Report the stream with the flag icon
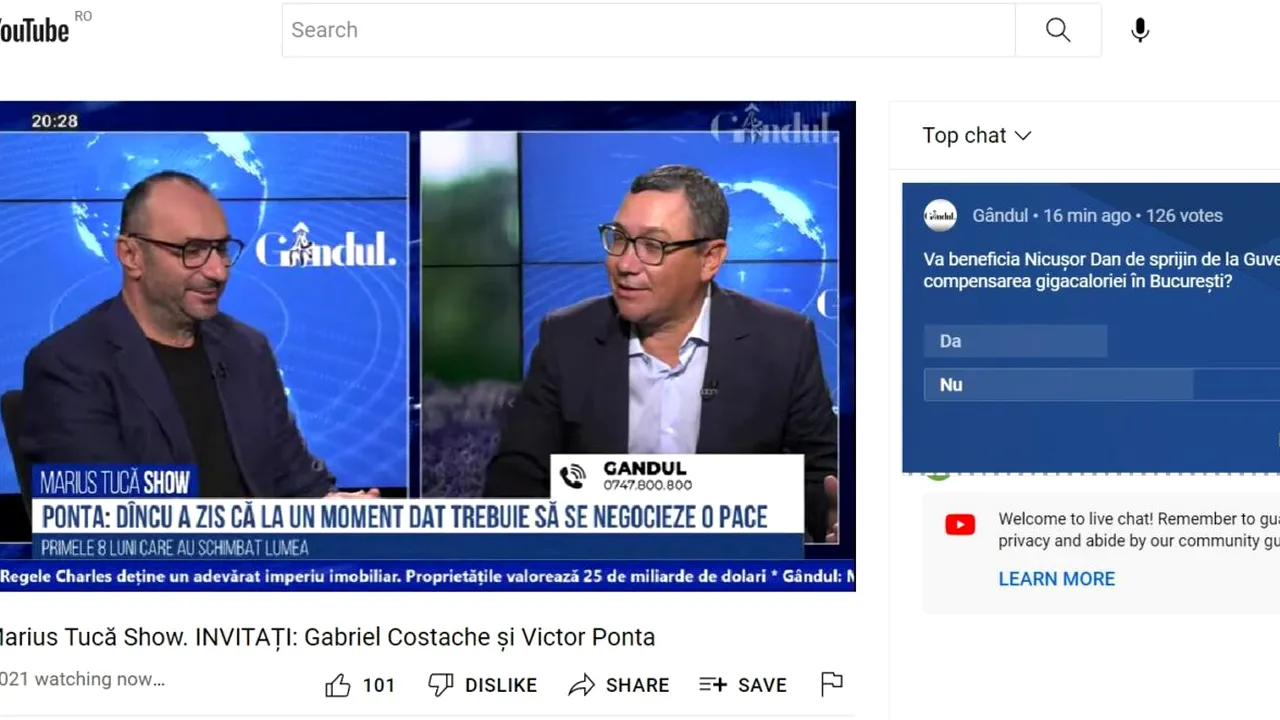Screen dimensions: 1280x720 coord(830,684)
